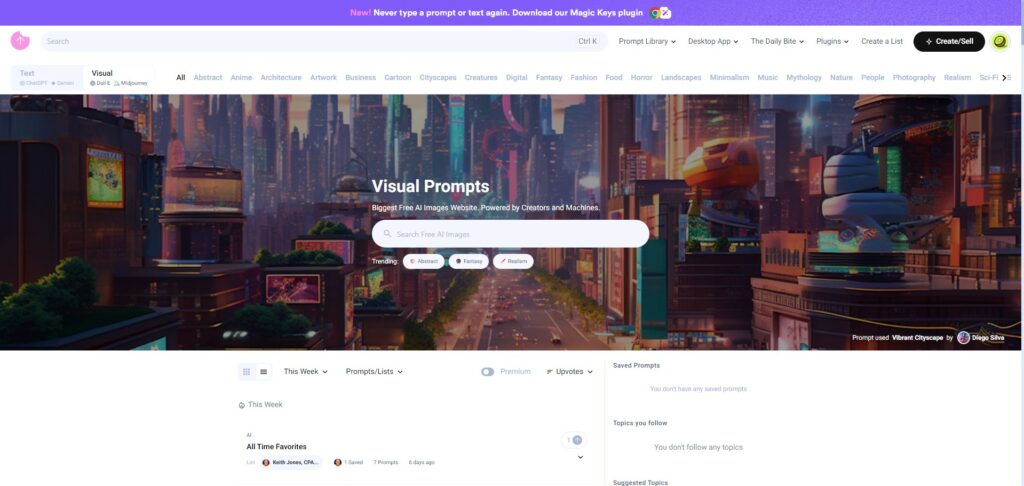Select the Minimalism category

pos(729,78)
